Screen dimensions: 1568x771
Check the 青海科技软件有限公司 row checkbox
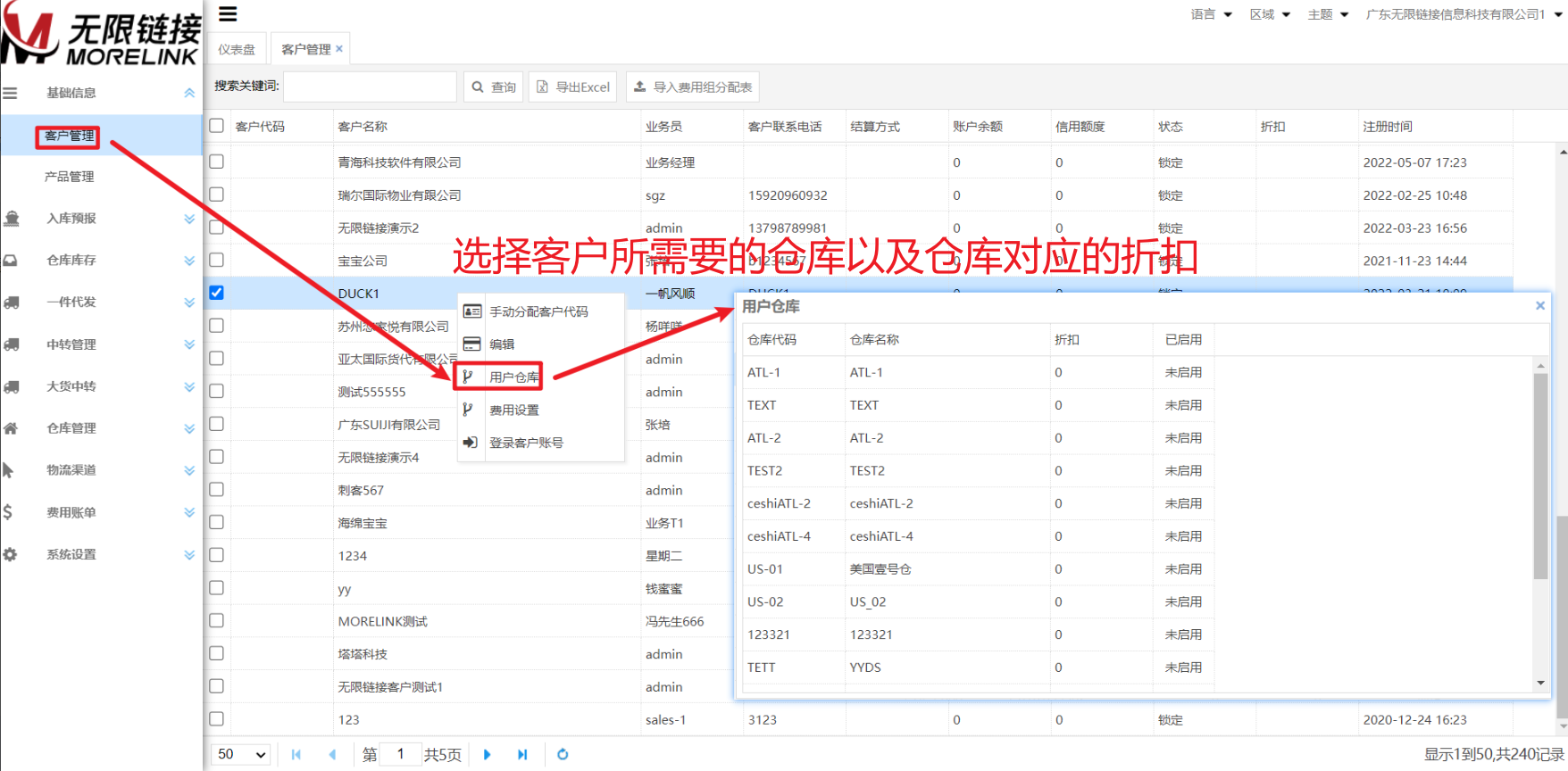pyautogui.click(x=216, y=162)
